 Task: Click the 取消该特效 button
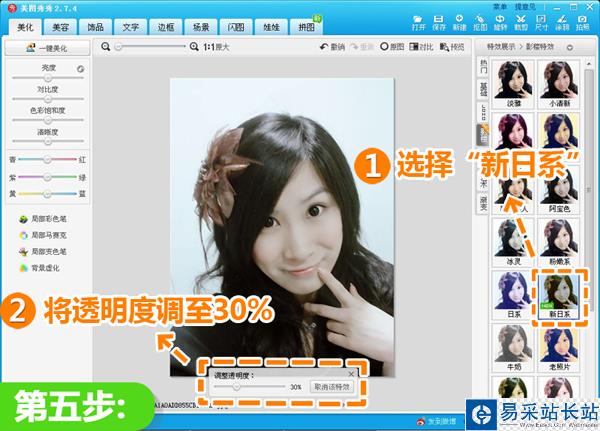[331, 387]
